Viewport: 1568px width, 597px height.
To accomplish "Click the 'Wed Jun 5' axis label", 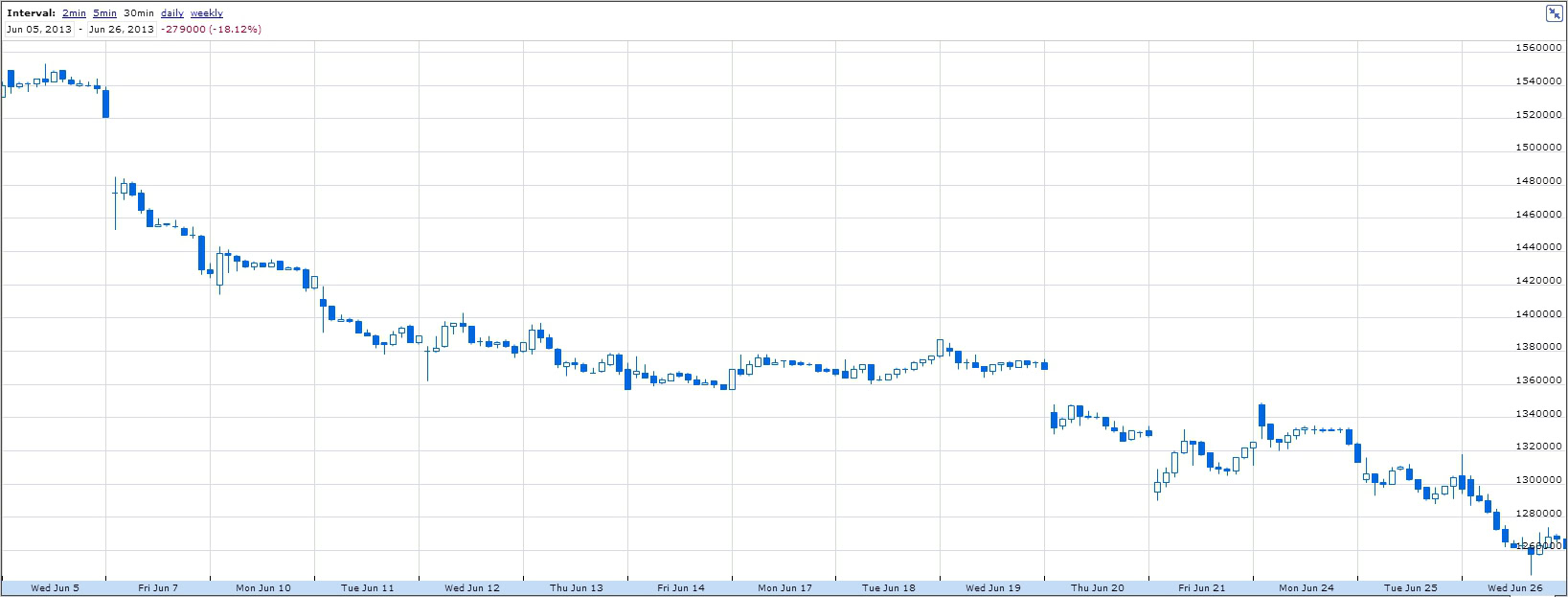I will pos(56,587).
